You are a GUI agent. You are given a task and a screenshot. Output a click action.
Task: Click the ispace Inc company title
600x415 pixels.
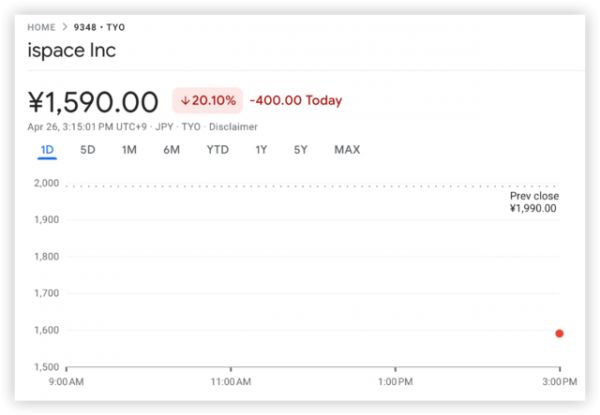click(72, 51)
